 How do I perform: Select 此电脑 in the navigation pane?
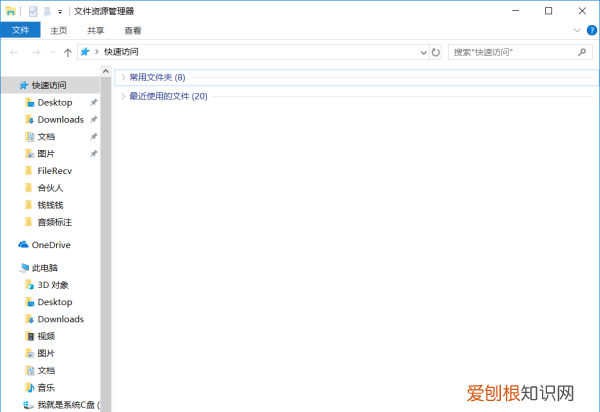tap(45, 268)
